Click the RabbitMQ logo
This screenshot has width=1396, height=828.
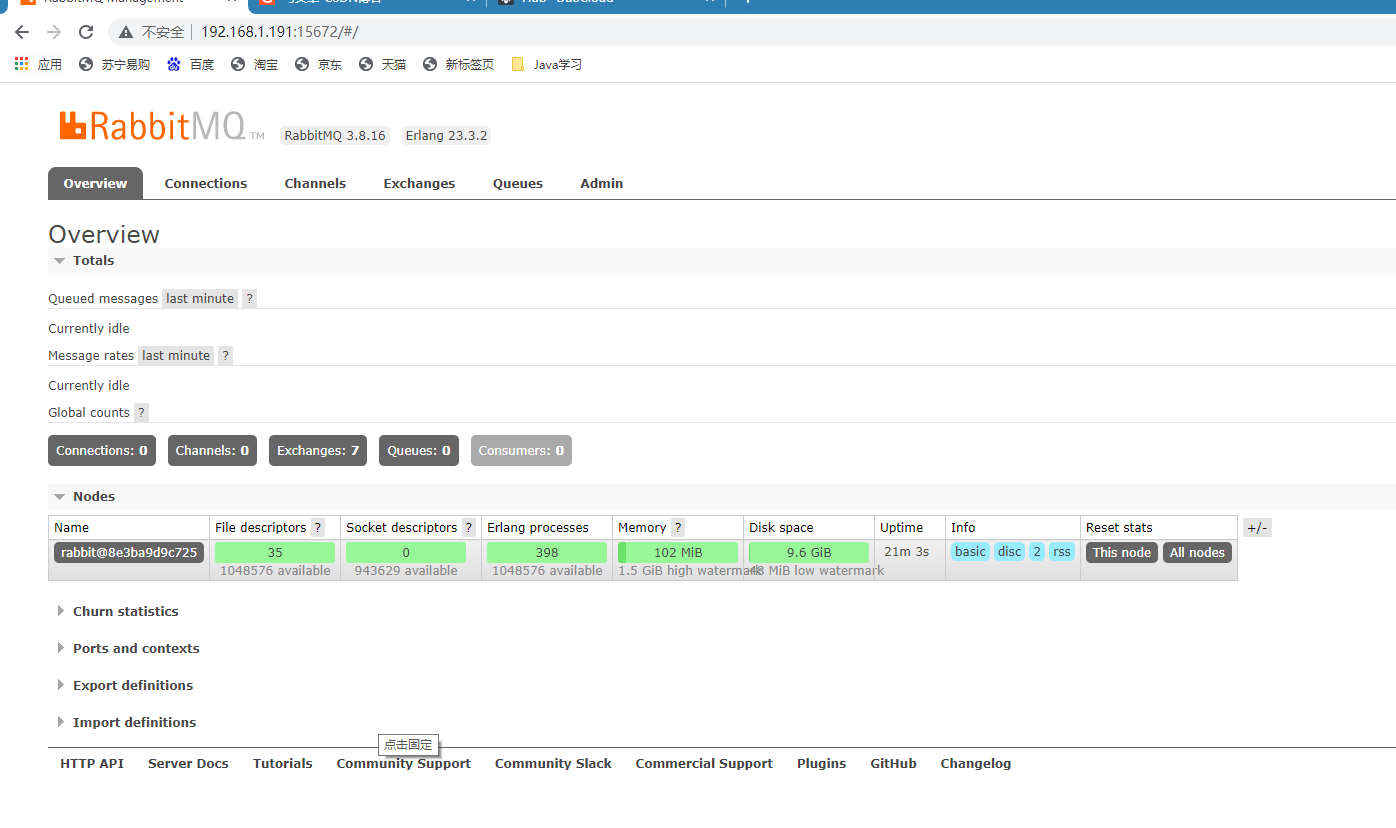[161, 126]
